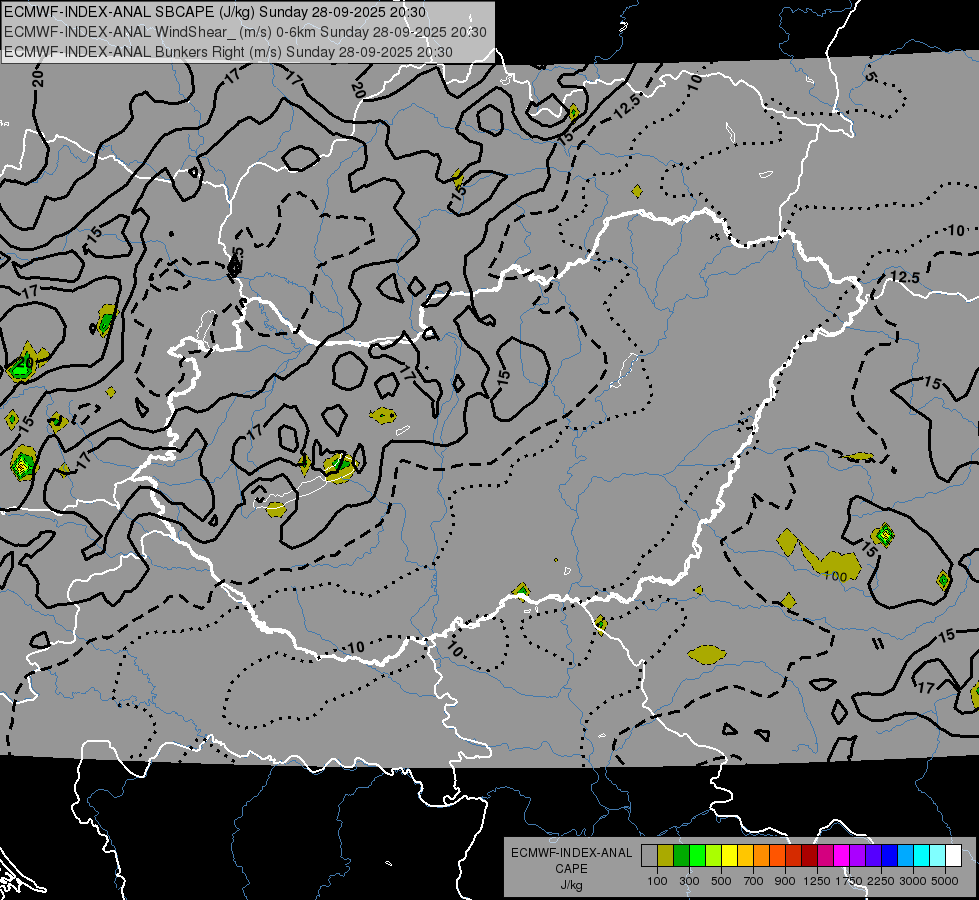The image size is (979, 900).
Task: Select the bright magenta legend swatch
Action: (842, 856)
